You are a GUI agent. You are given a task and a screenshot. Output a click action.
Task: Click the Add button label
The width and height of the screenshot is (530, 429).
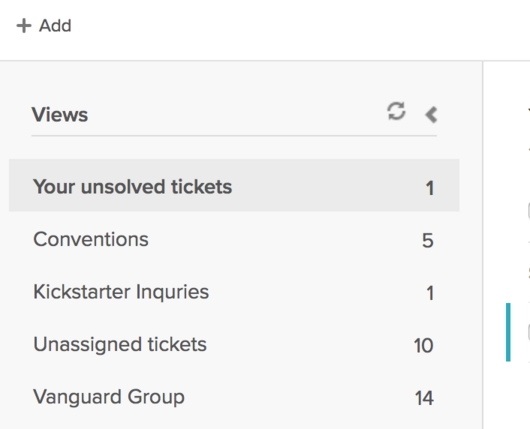(55, 26)
